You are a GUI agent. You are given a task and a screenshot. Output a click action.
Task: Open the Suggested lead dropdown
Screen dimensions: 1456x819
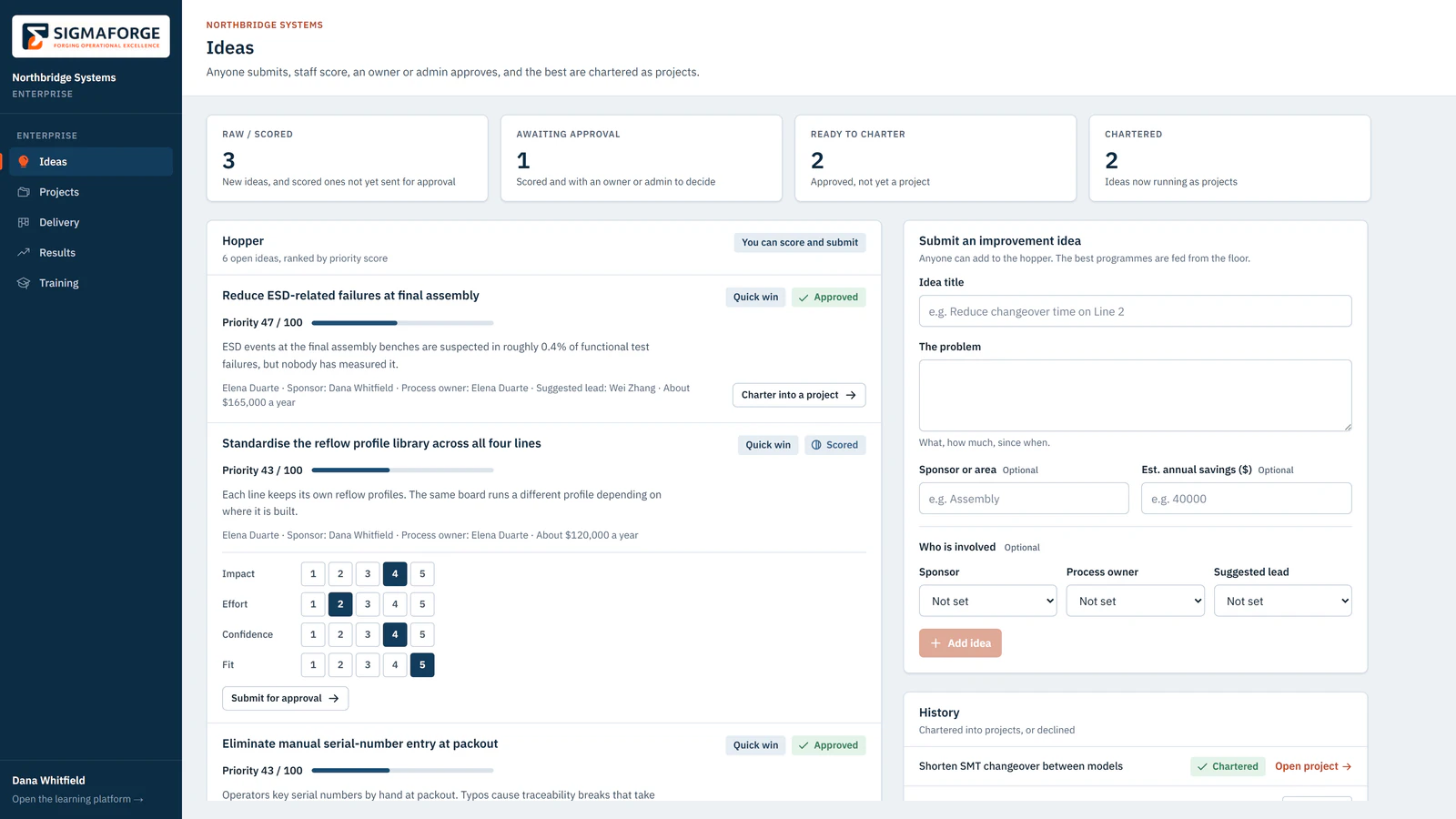tap(1283, 602)
